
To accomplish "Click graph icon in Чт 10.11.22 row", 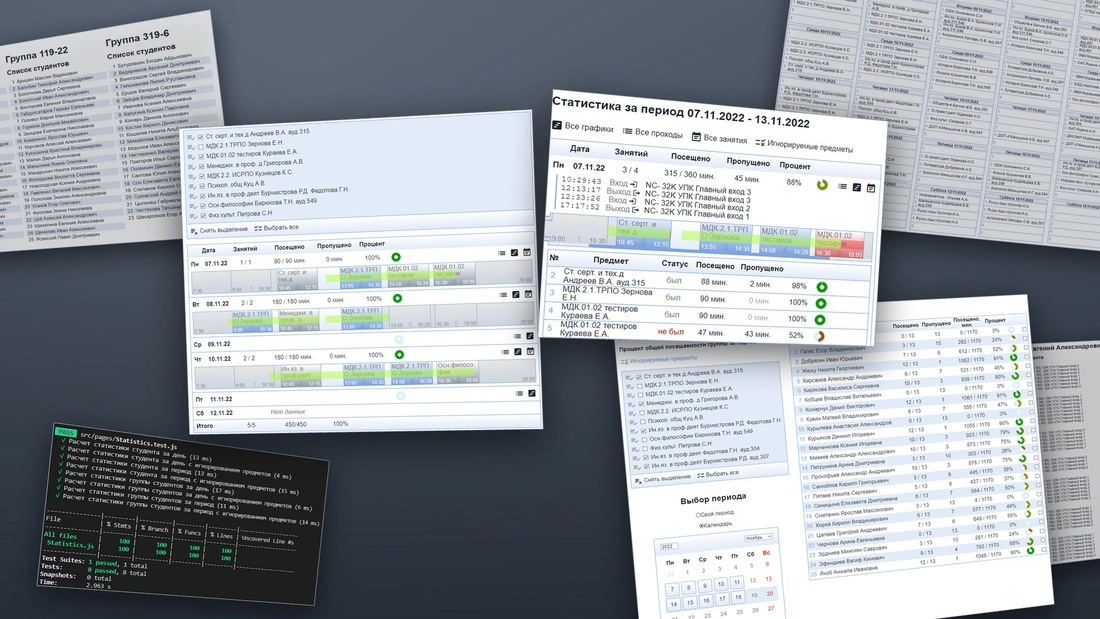I will point(518,352).
